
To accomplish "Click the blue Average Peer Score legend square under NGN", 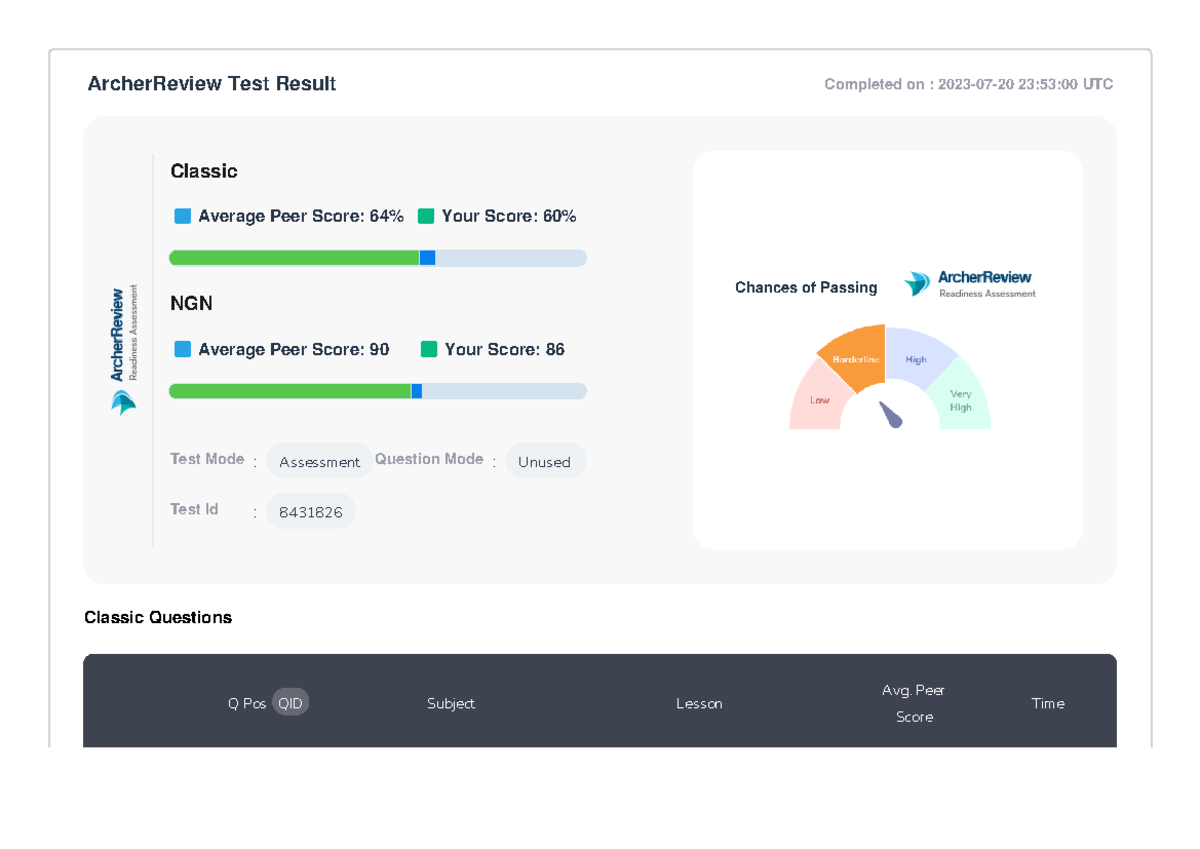I will point(183,349).
